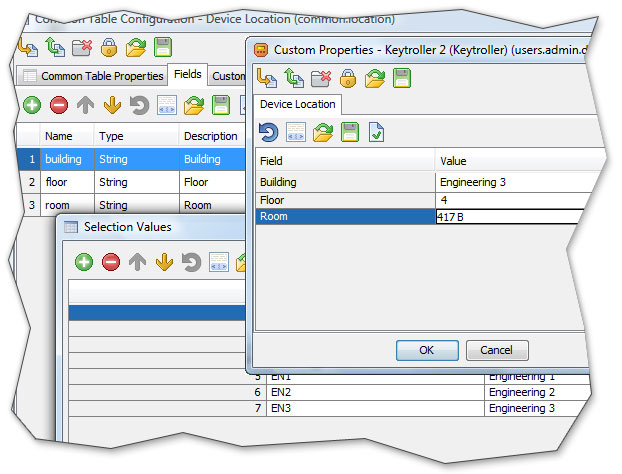Click the green floppy icon under the Device Location tab
The width and height of the screenshot is (622, 474).
(350, 132)
